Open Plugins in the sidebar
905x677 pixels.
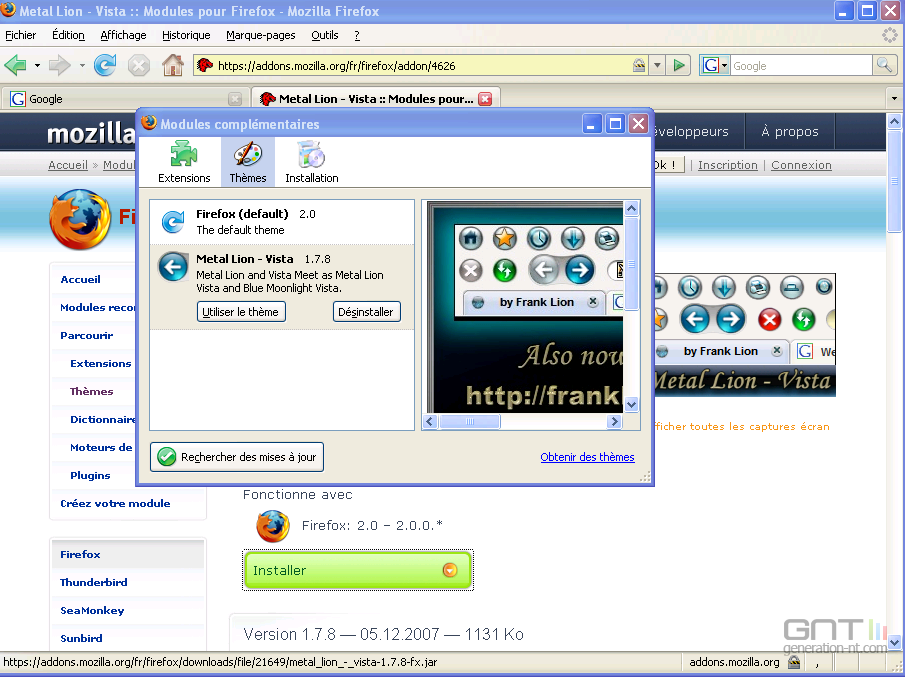pyautogui.click(x=90, y=476)
